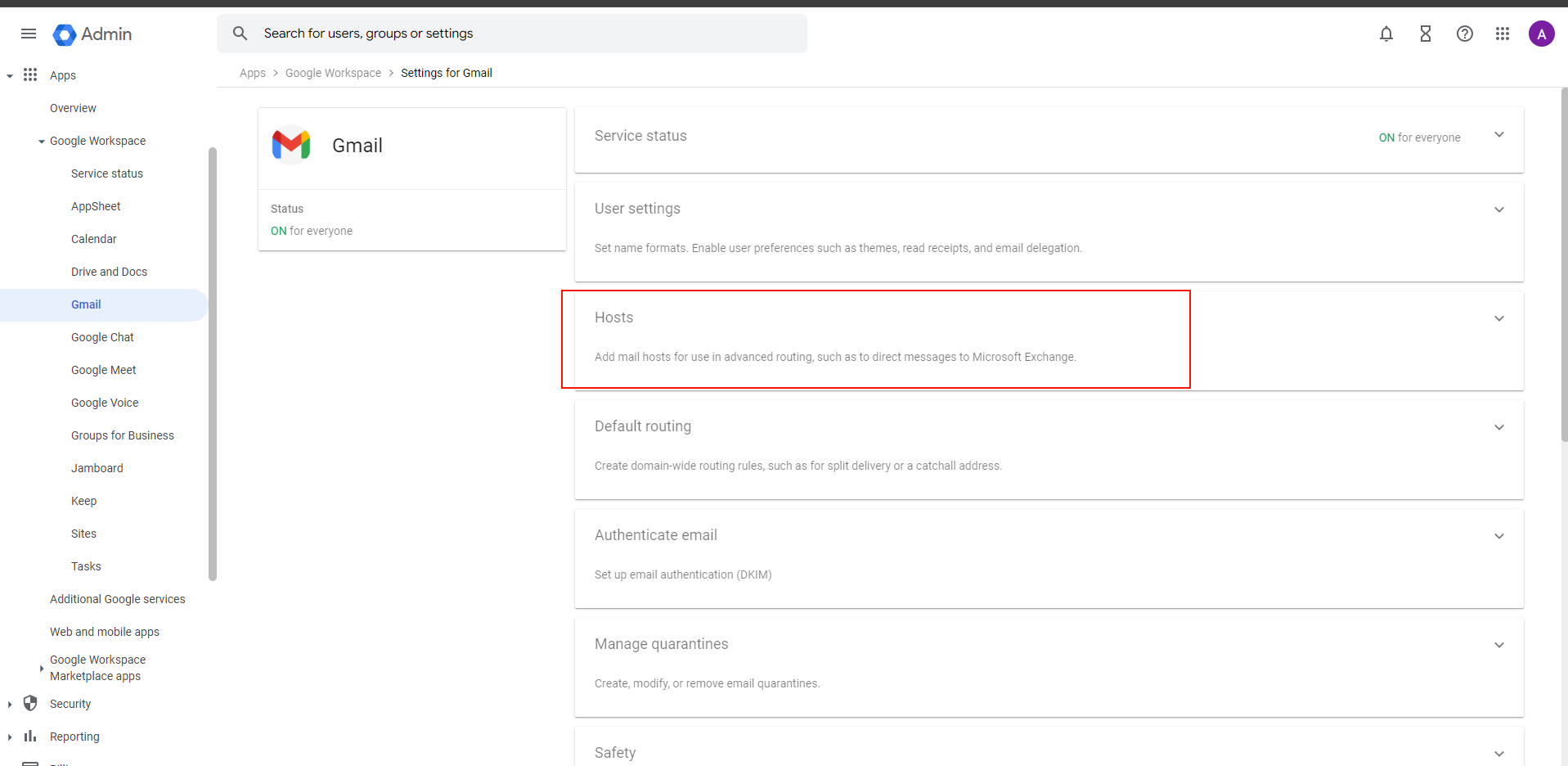Click the Apps breadcrumb link
The width and height of the screenshot is (1568, 766).
point(252,73)
